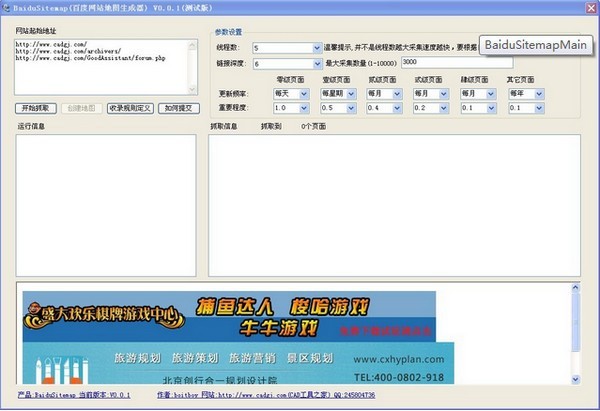Click the 重要程度 row label
The image size is (600, 411).
pyautogui.click(x=233, y=108)
